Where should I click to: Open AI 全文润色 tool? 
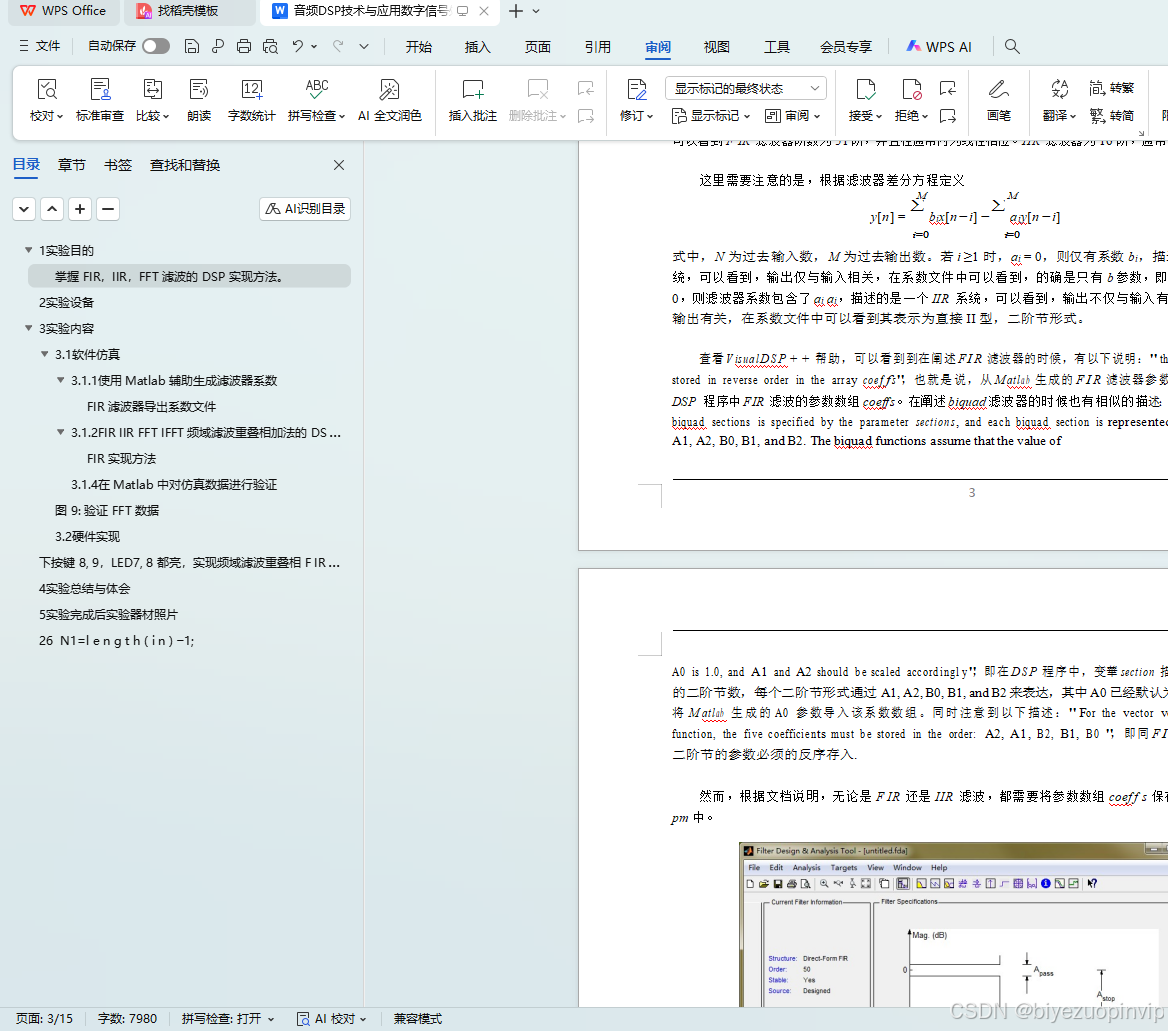[390, 100]
